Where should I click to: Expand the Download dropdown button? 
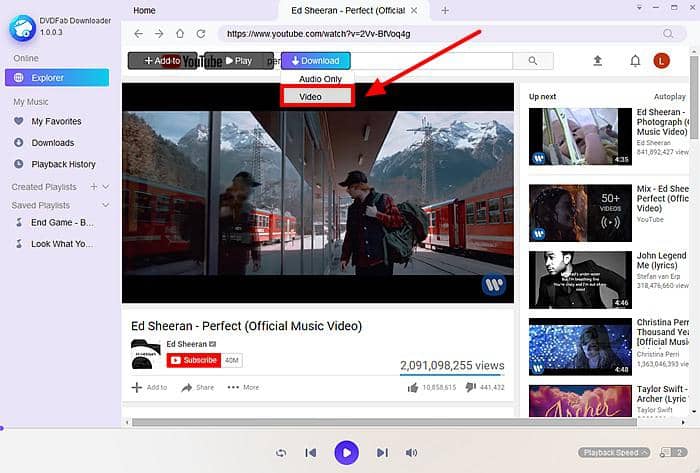pyautogui.click(x=315, y=61)
